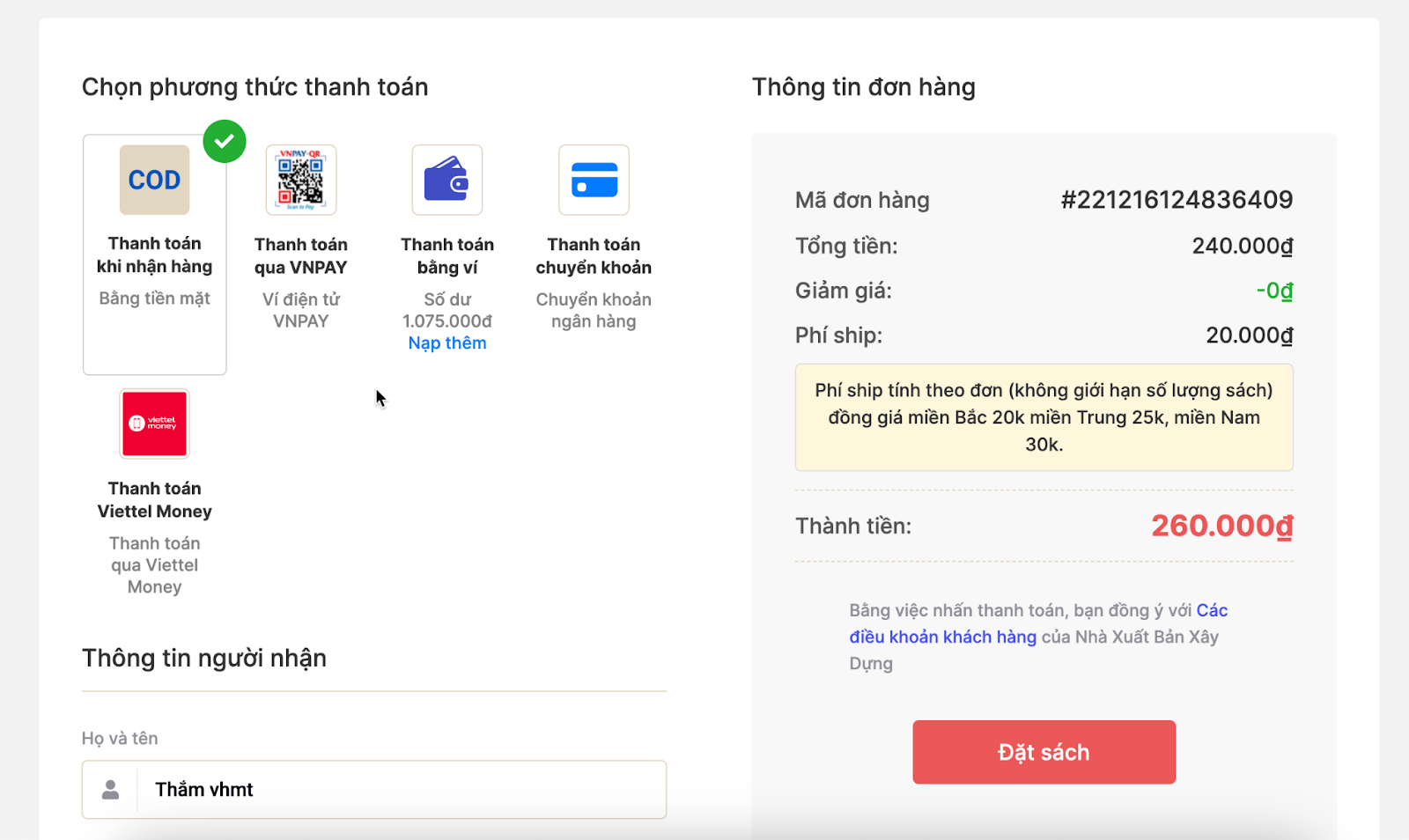Pick the bank transfer card icon
Viewport: 1409px width, 840px height.
(x=594, y=180)
